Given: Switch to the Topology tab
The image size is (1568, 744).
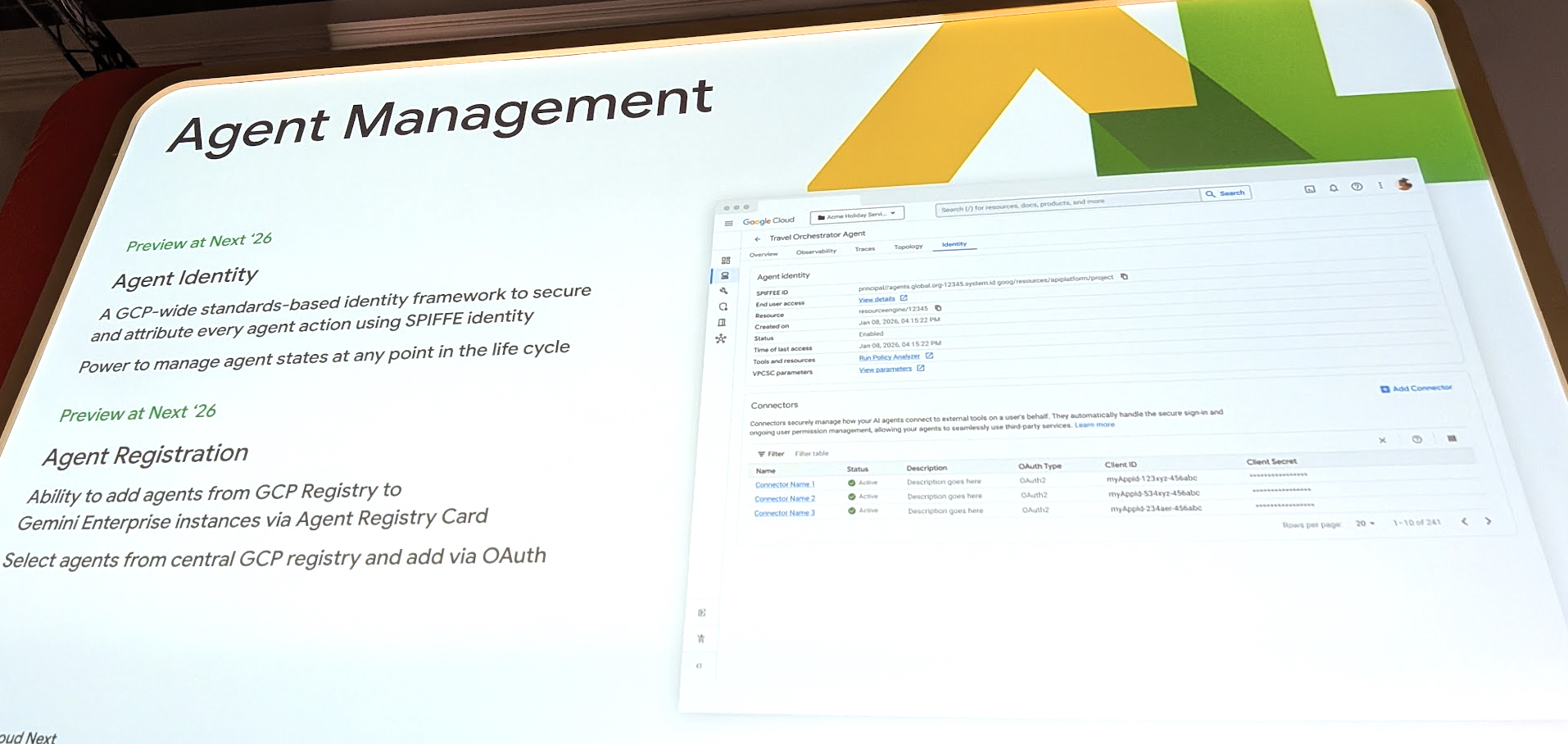Looking at the screenshot, I should (908, 247).
